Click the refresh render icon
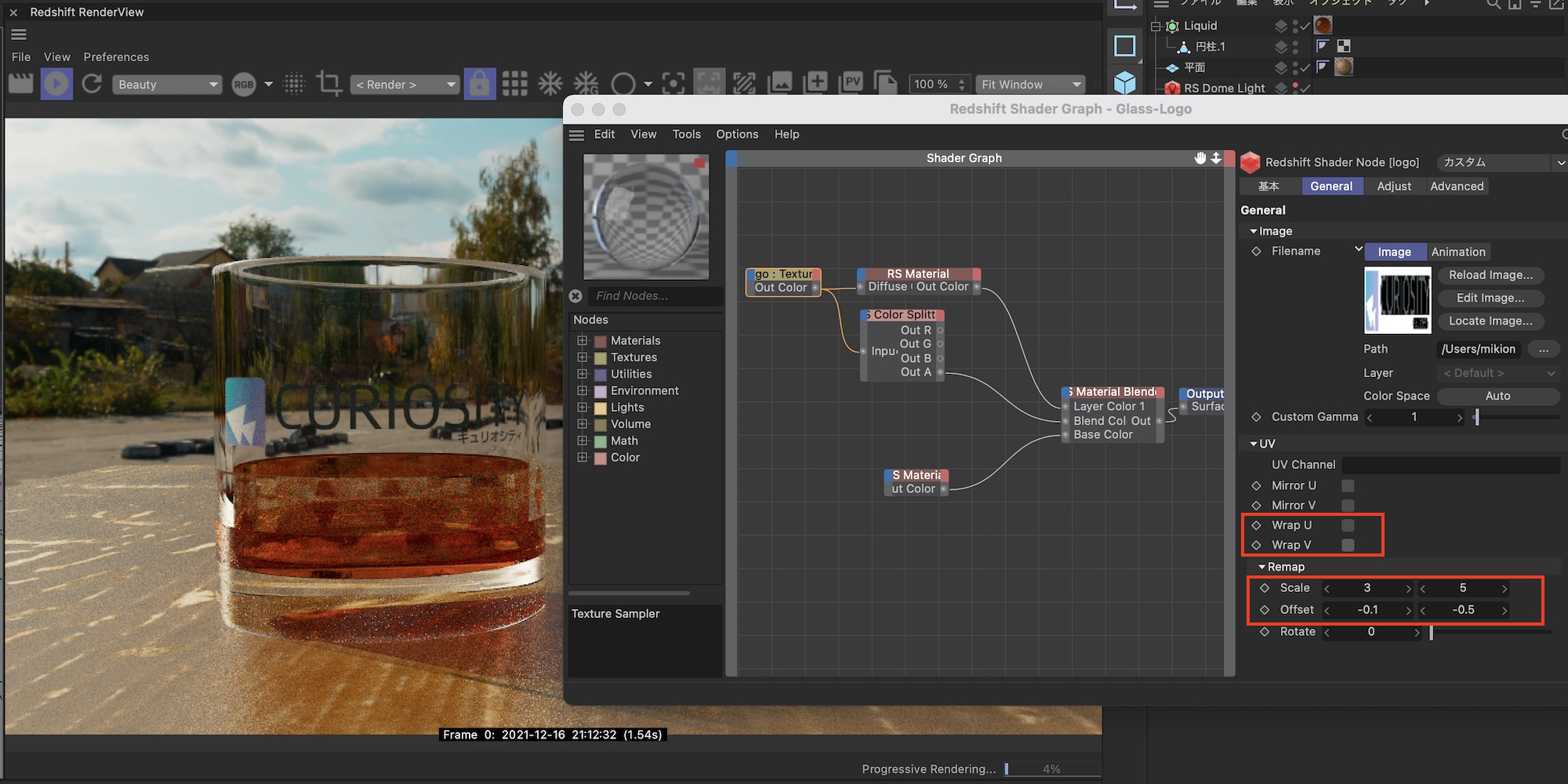The height and width of the screenshot is (784, 1568). pyautogui.click(x=92, y=84)
